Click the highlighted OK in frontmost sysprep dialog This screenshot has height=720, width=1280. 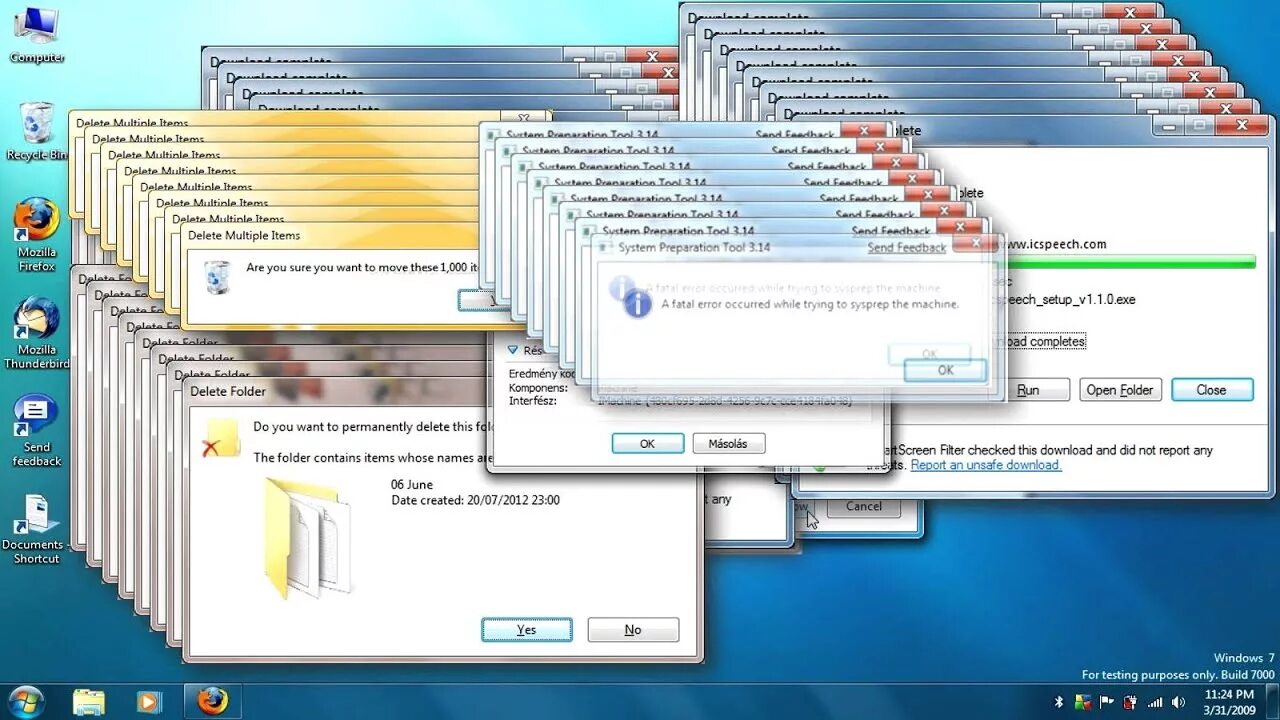tap(945, 370)
